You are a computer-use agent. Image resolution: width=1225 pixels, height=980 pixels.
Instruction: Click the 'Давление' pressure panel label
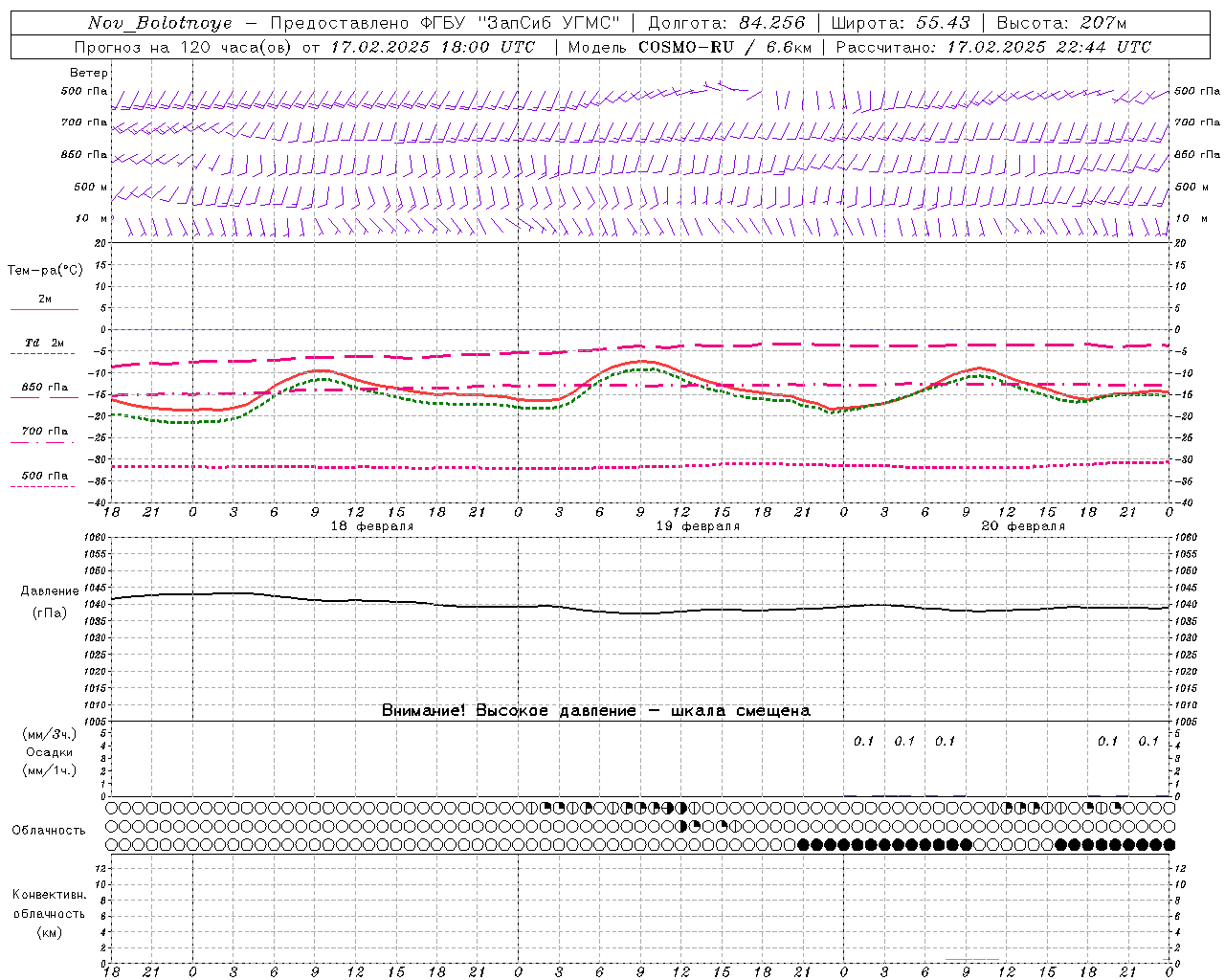coord(50,591)
